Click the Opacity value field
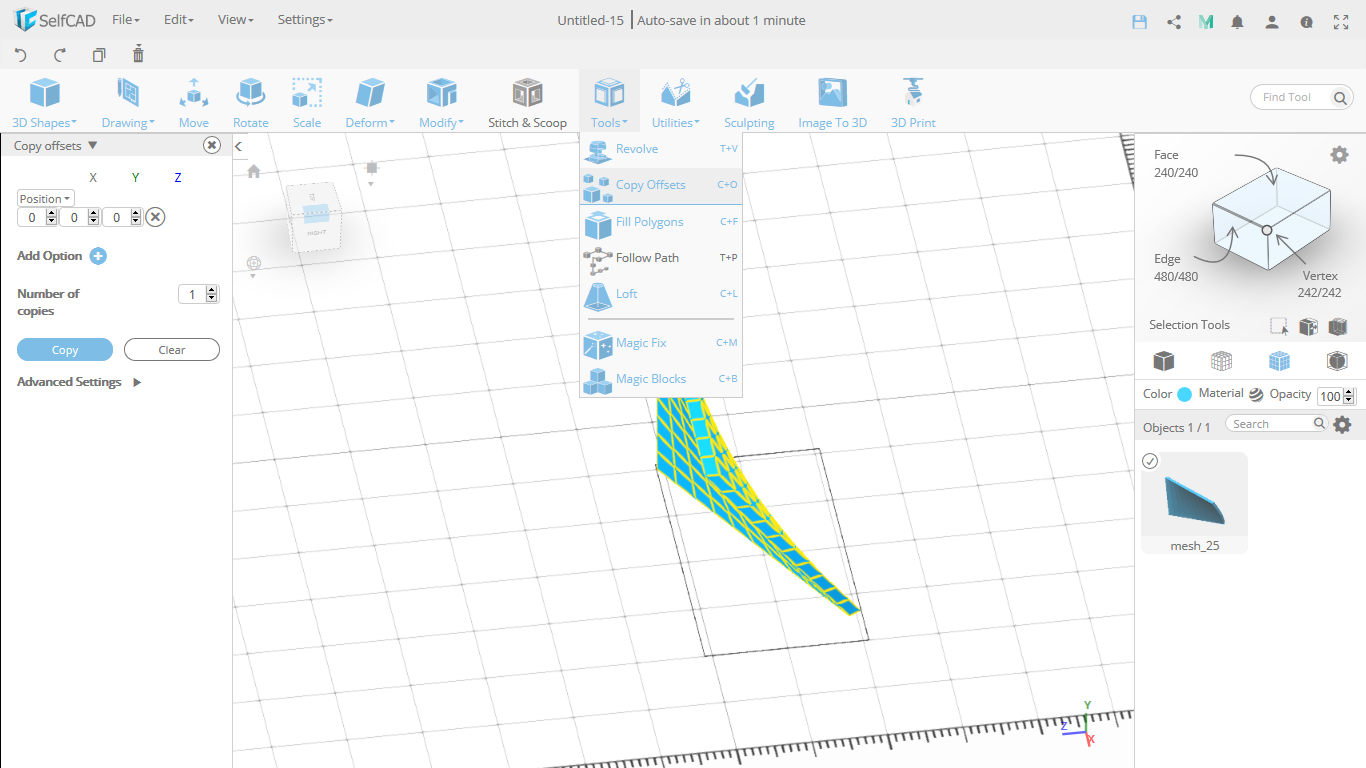 [x=1330, y=396]
